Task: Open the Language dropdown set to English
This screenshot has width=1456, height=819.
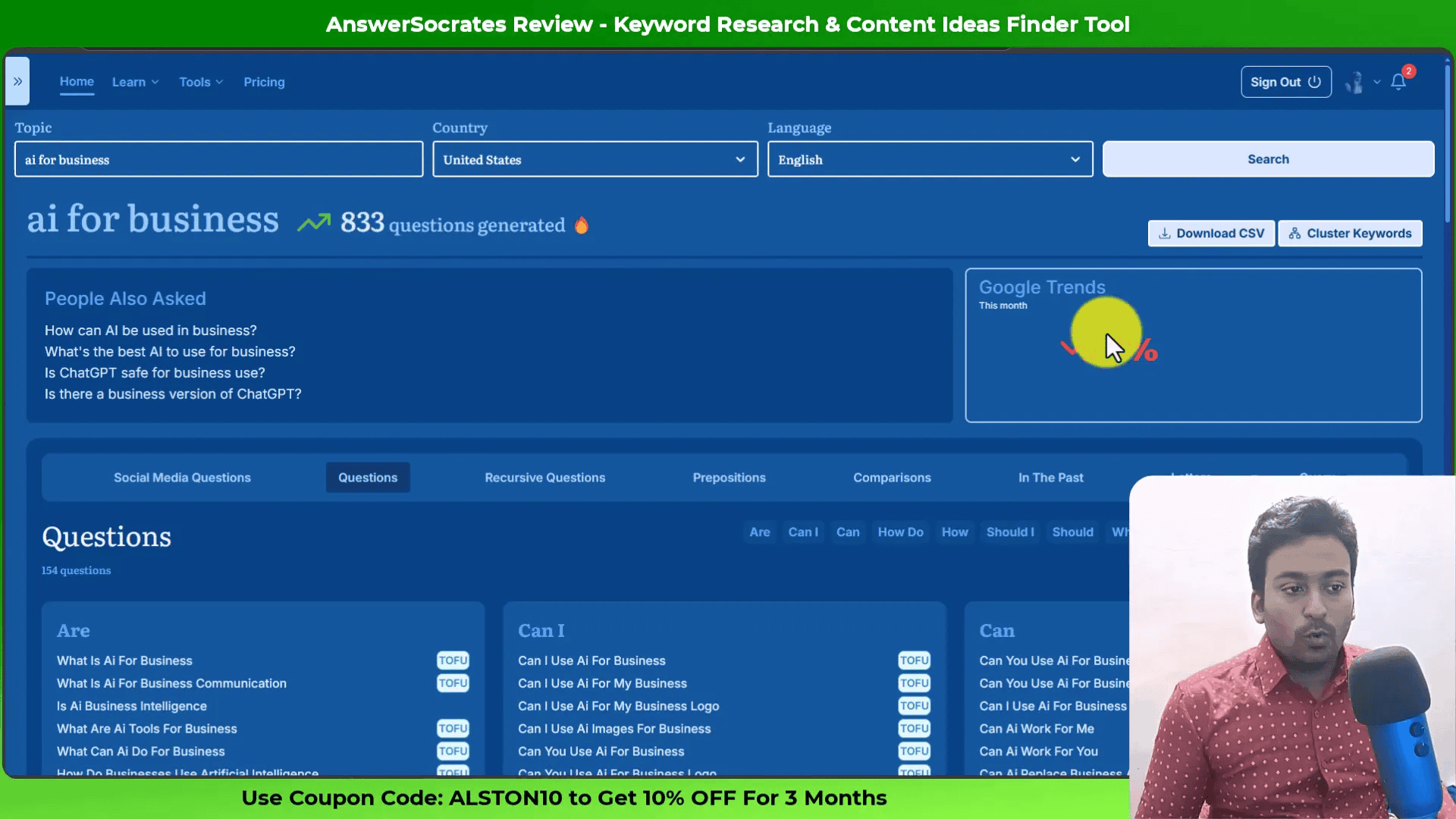Action: click(930, 159)
